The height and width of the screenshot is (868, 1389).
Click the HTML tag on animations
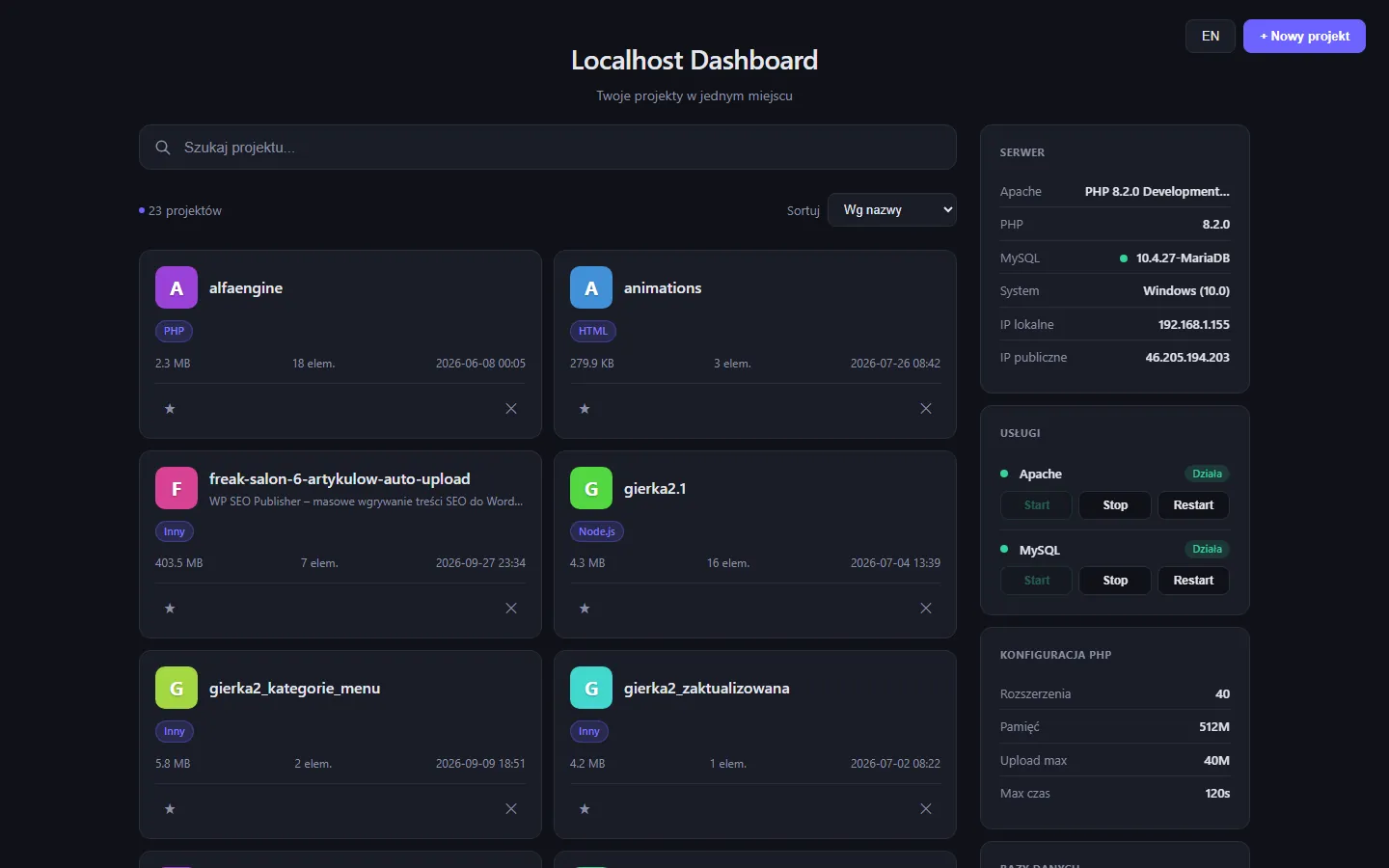593,331
